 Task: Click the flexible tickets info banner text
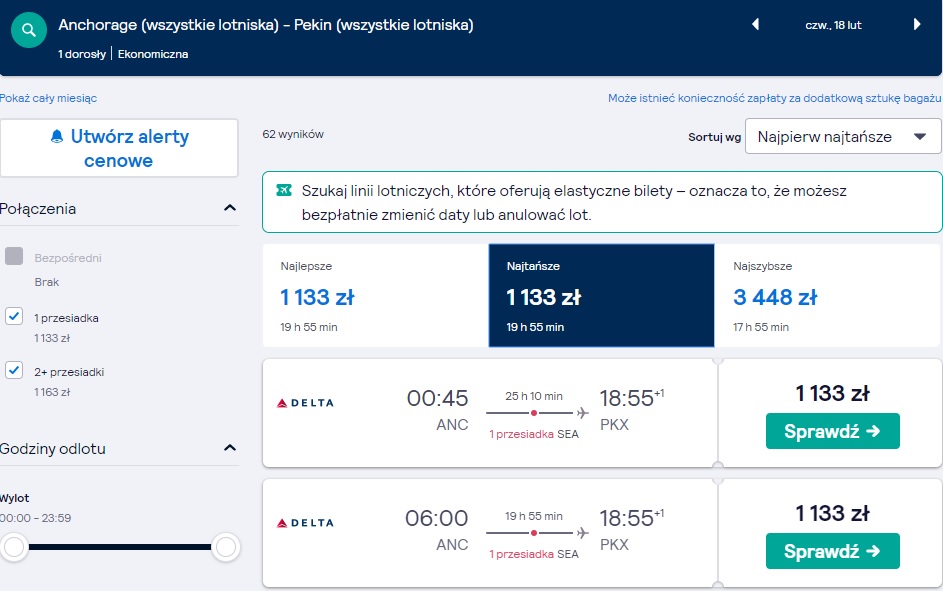point(574,203)
